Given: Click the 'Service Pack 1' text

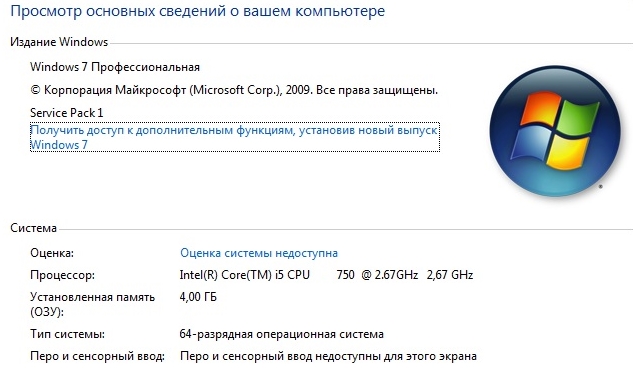Looking at the screenshot, I should pos(67,113).
